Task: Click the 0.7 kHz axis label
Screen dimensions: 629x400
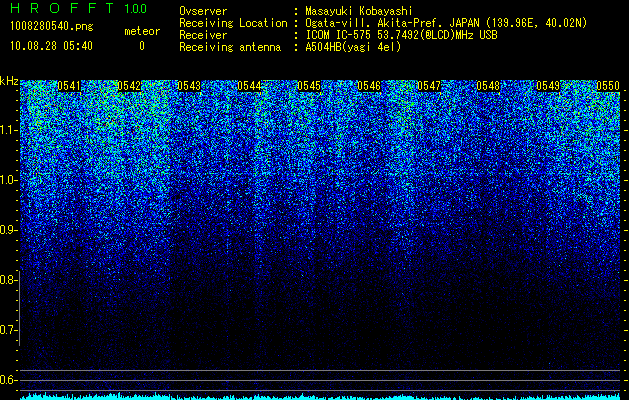Action: (x=8, y=330)
